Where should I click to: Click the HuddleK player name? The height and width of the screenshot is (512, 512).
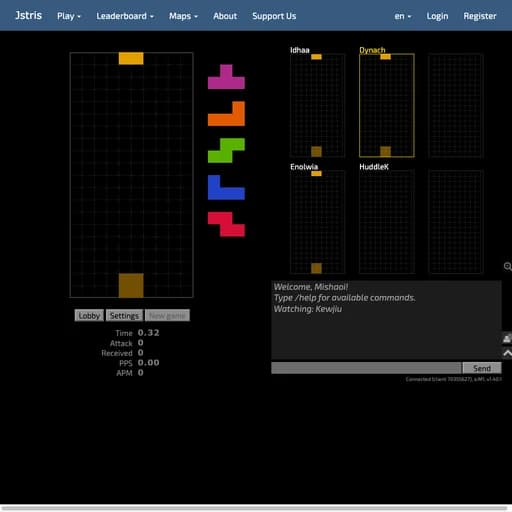(374, 167)
